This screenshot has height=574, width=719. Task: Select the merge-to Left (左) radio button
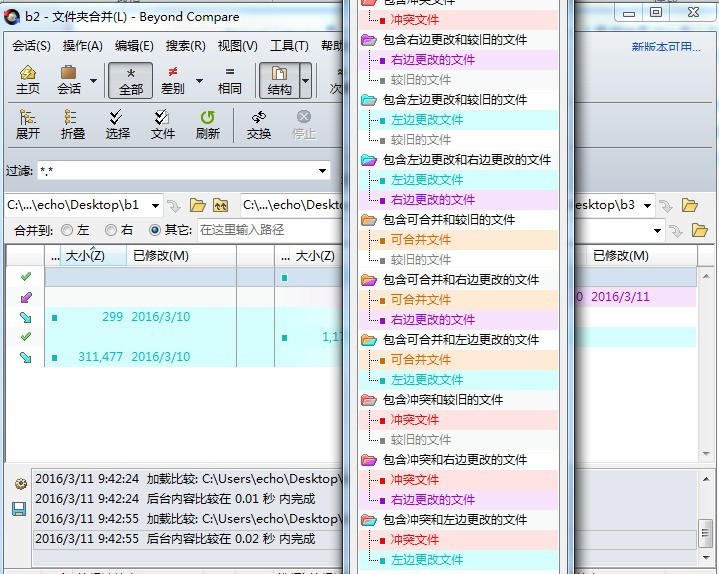tap(67, 230)
